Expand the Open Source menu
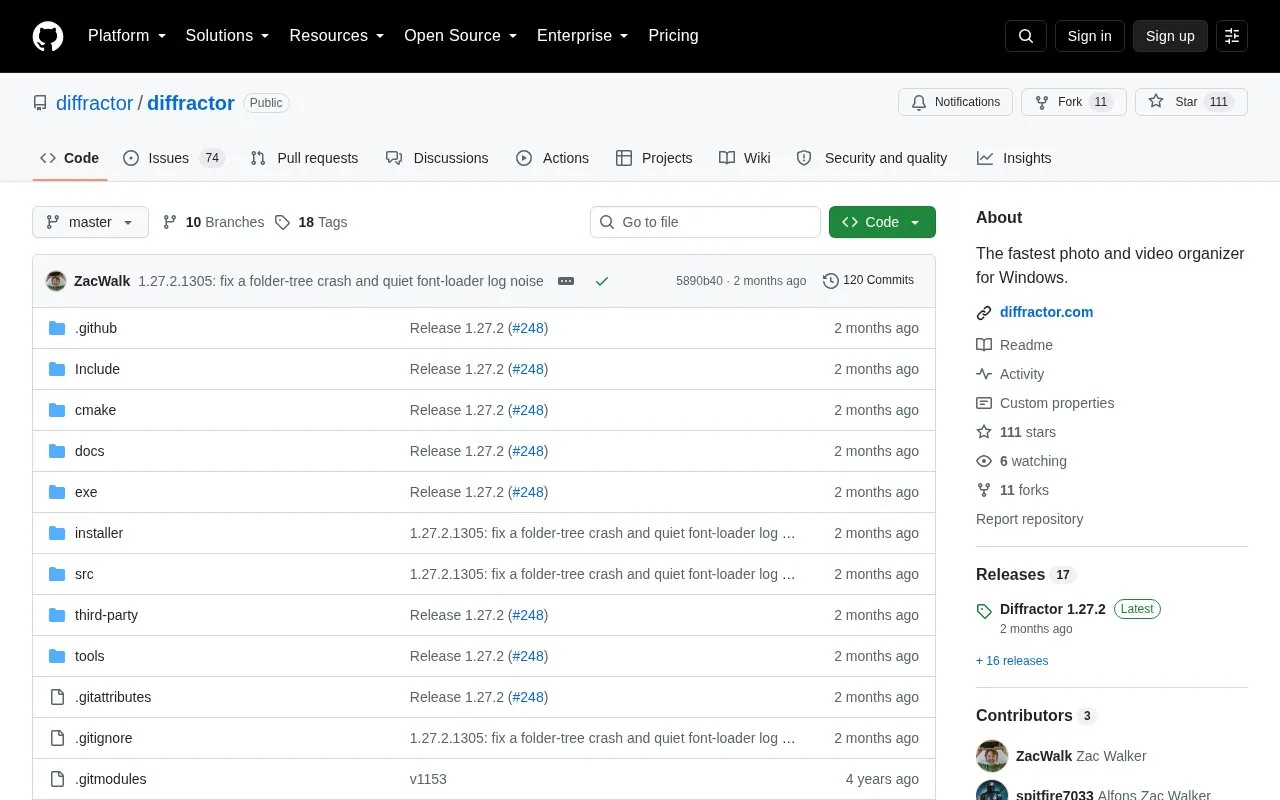The width and height of the screenshot is (1280, 800). [461, 36]
